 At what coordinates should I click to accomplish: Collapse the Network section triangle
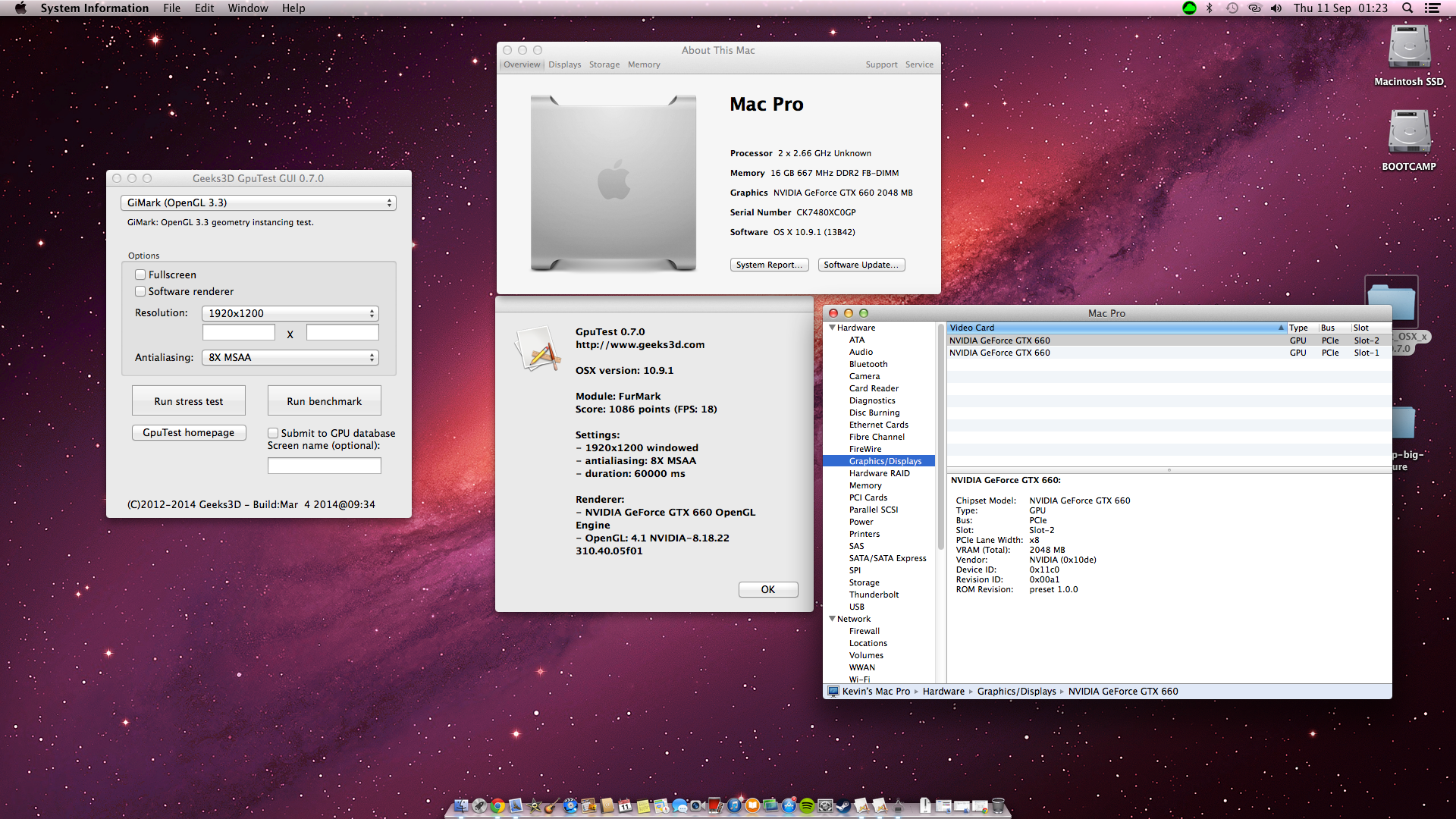[832, 619]
